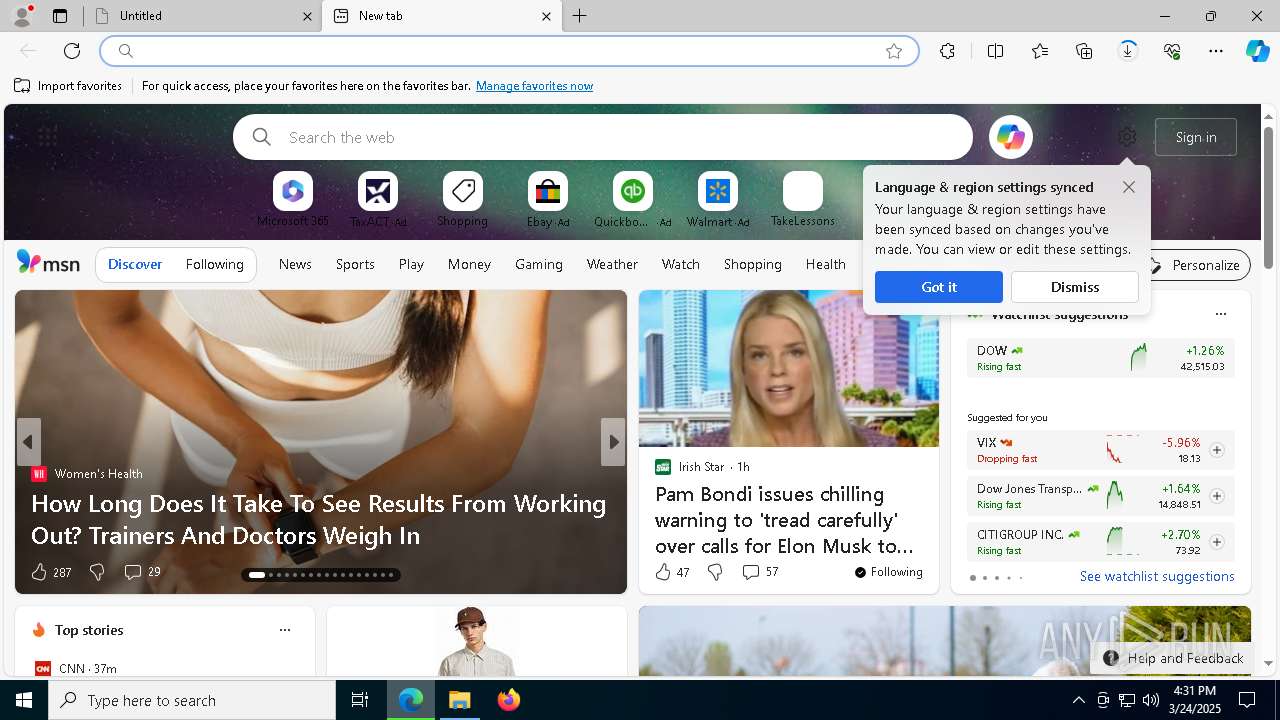Open the Money menu item
The height and width of the screenshot is (720, 1280).
[x=469, y=264]
